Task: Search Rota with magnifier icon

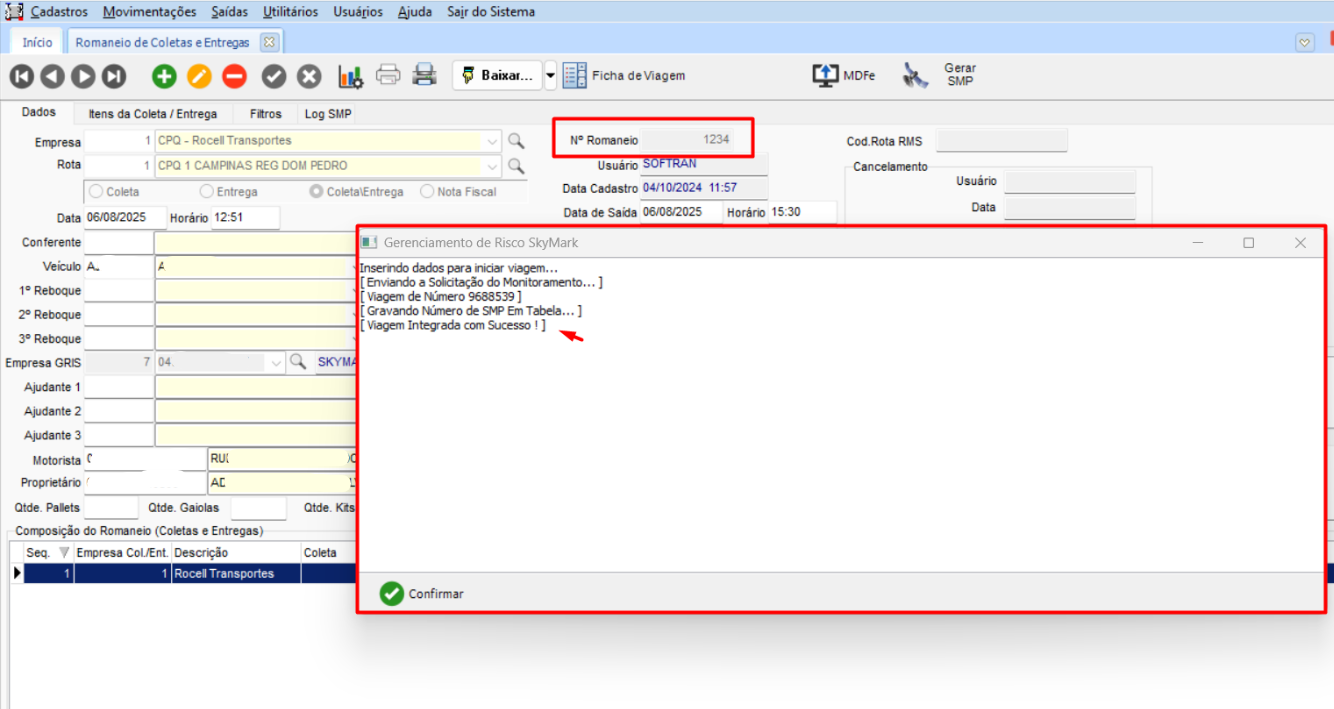Action: coord(516,166)
